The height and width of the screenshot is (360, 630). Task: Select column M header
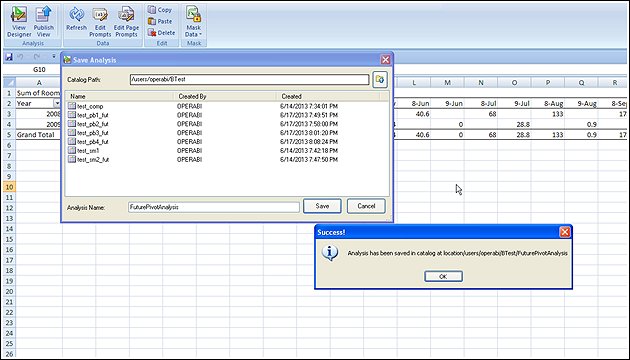447,82
